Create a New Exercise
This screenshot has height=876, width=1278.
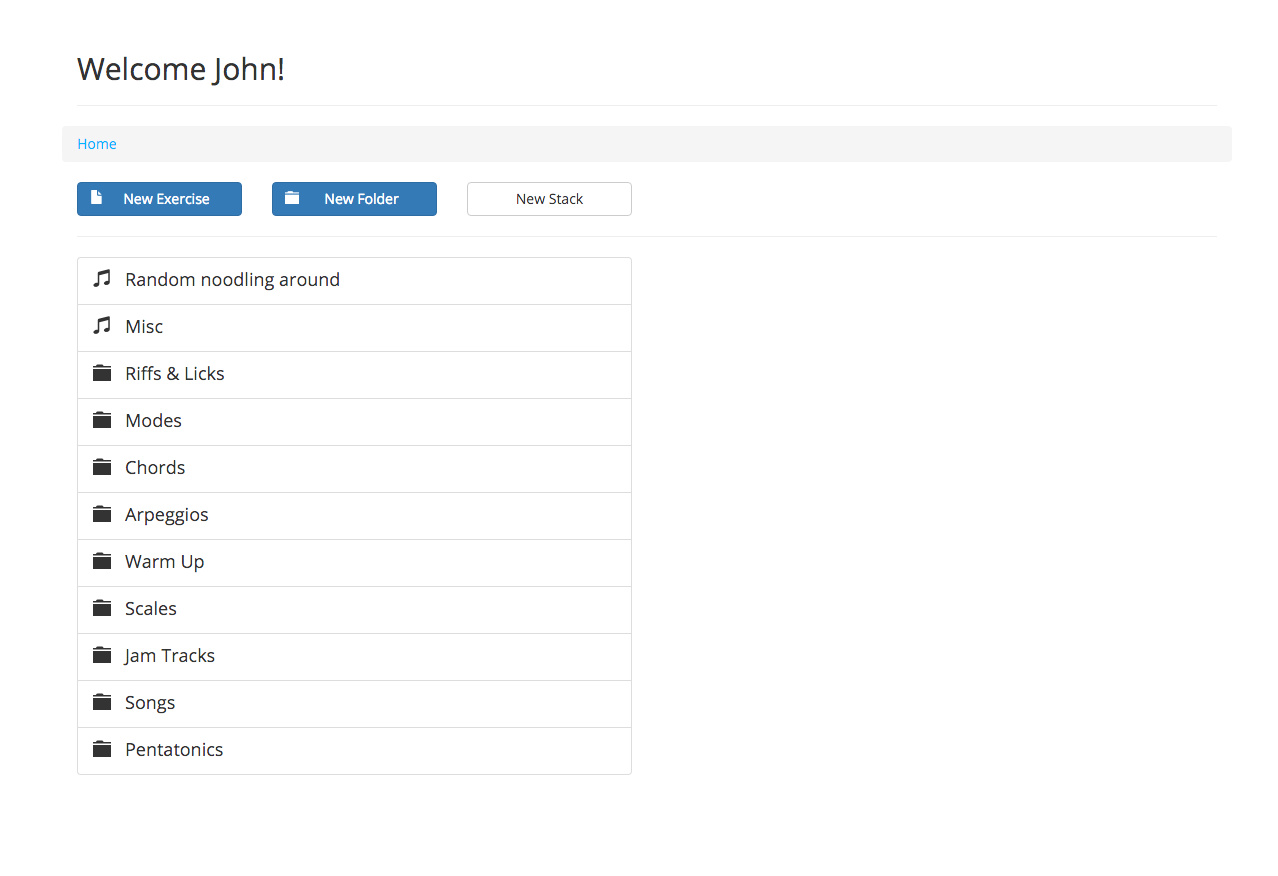pos(159,199)
